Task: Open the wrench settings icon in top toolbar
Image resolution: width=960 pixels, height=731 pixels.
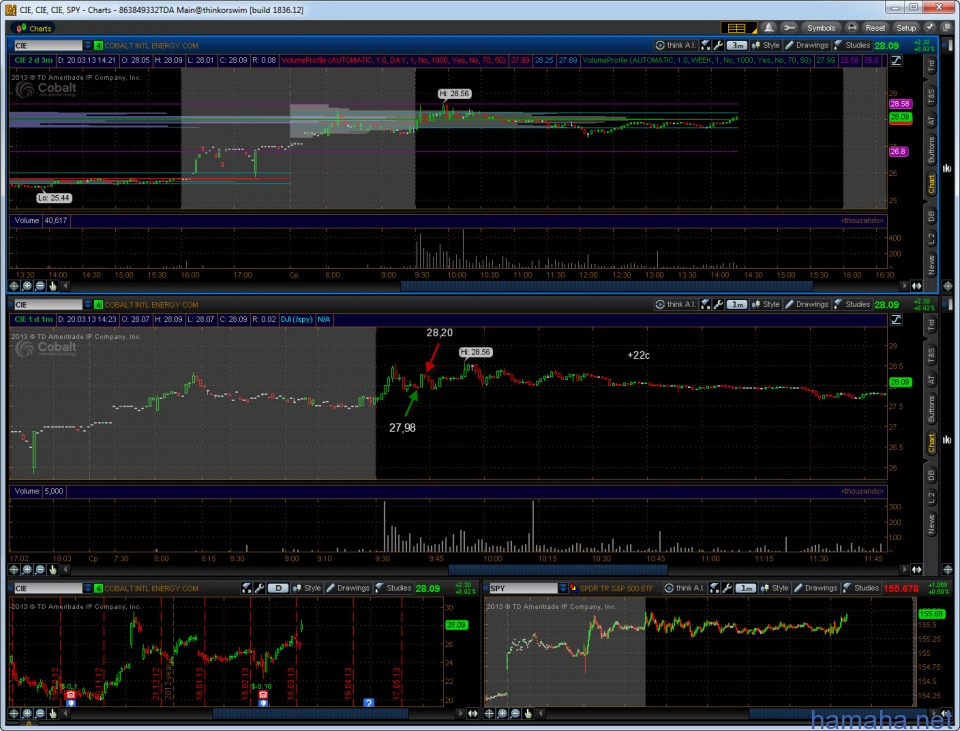Action: [789, 28]
